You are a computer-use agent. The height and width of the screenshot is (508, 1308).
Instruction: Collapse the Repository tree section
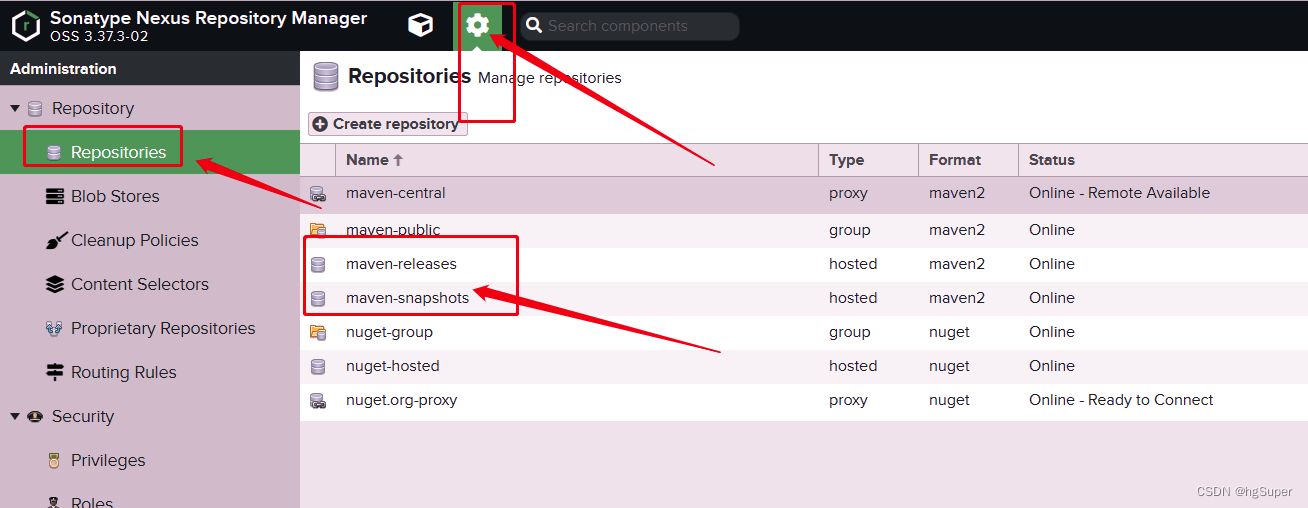pos(15,108)
